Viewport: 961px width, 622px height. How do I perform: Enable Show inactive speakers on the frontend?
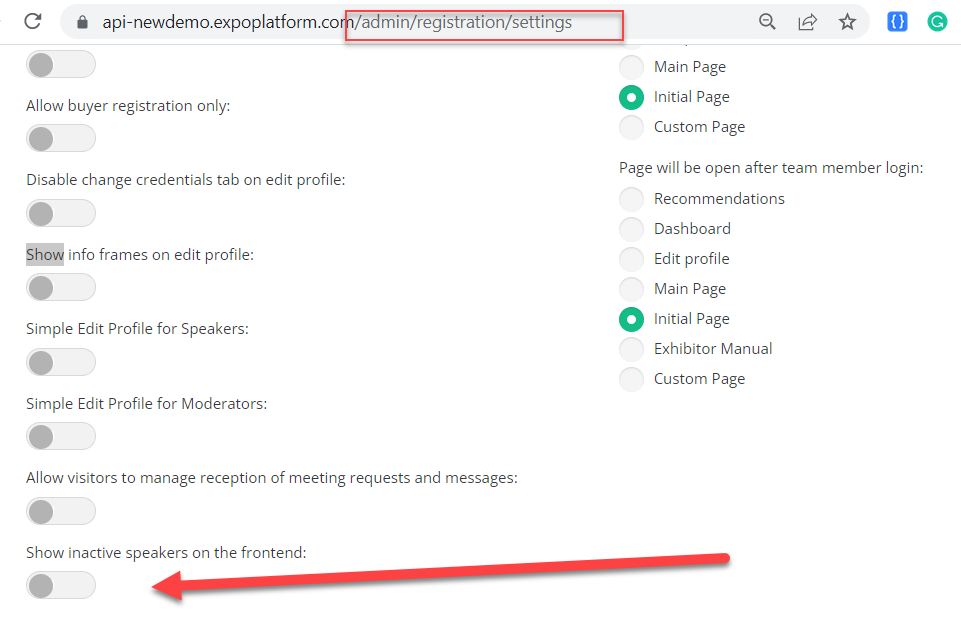(x=61, y=585)
